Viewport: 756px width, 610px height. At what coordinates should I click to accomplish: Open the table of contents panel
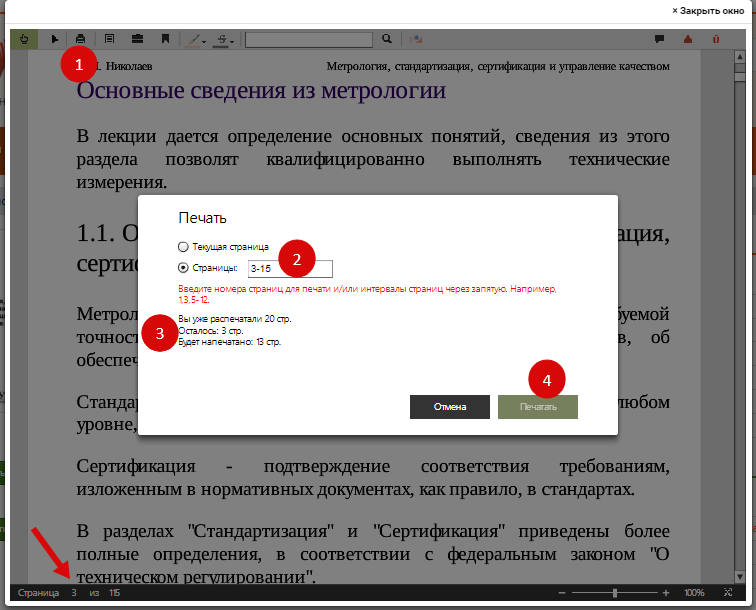109,39
